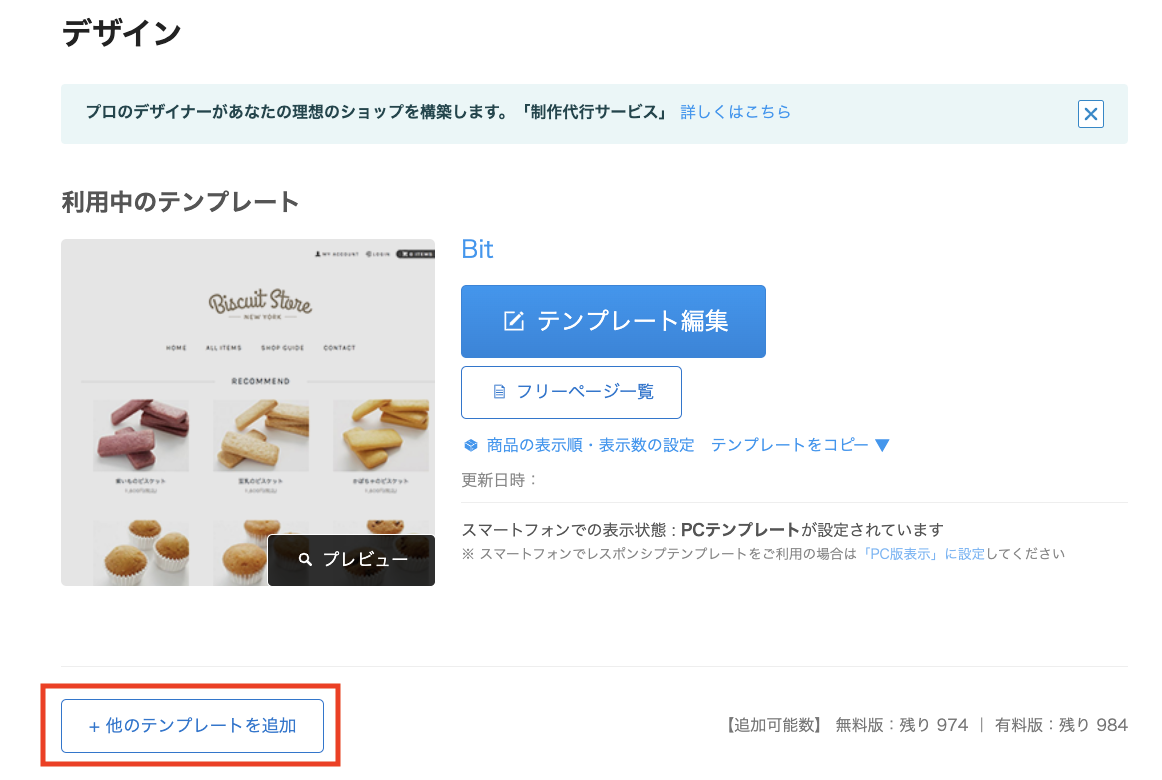Click the テンプレートをコピー text link
This screenshot has height=780, width=1162.
(x=789, y=445)
